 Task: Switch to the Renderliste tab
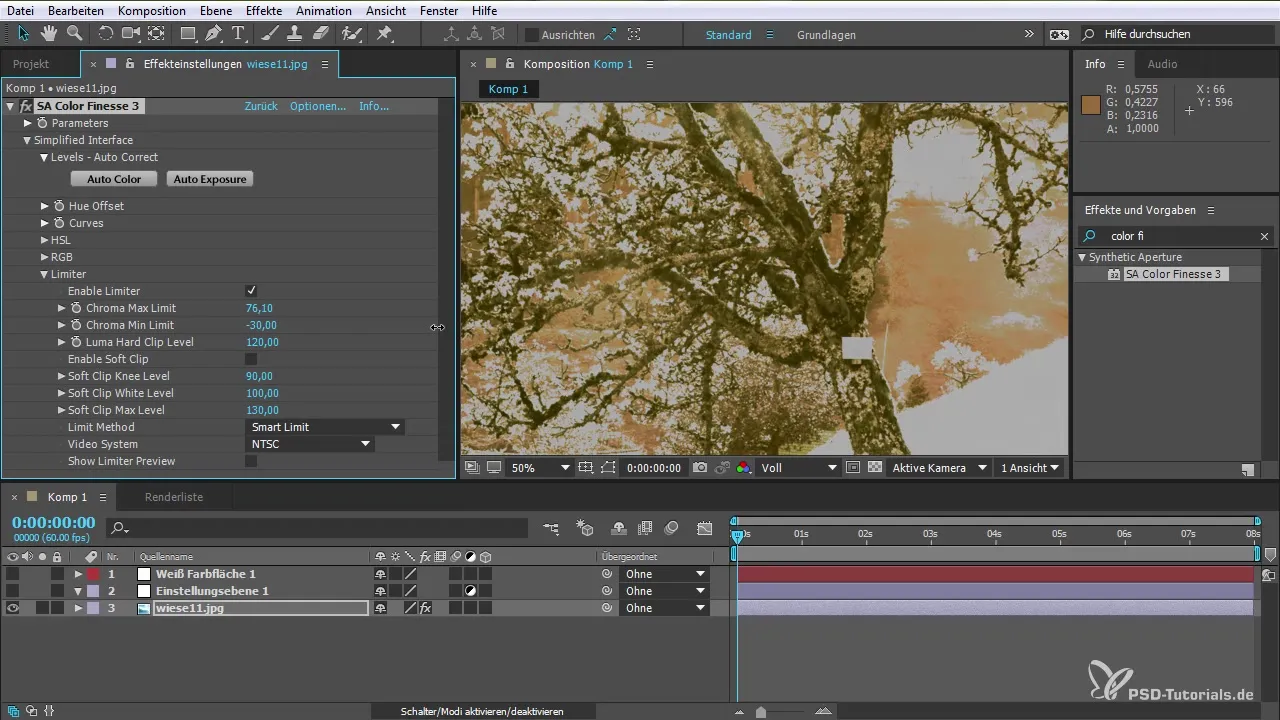pyautogui.click(x=173, y=497)
